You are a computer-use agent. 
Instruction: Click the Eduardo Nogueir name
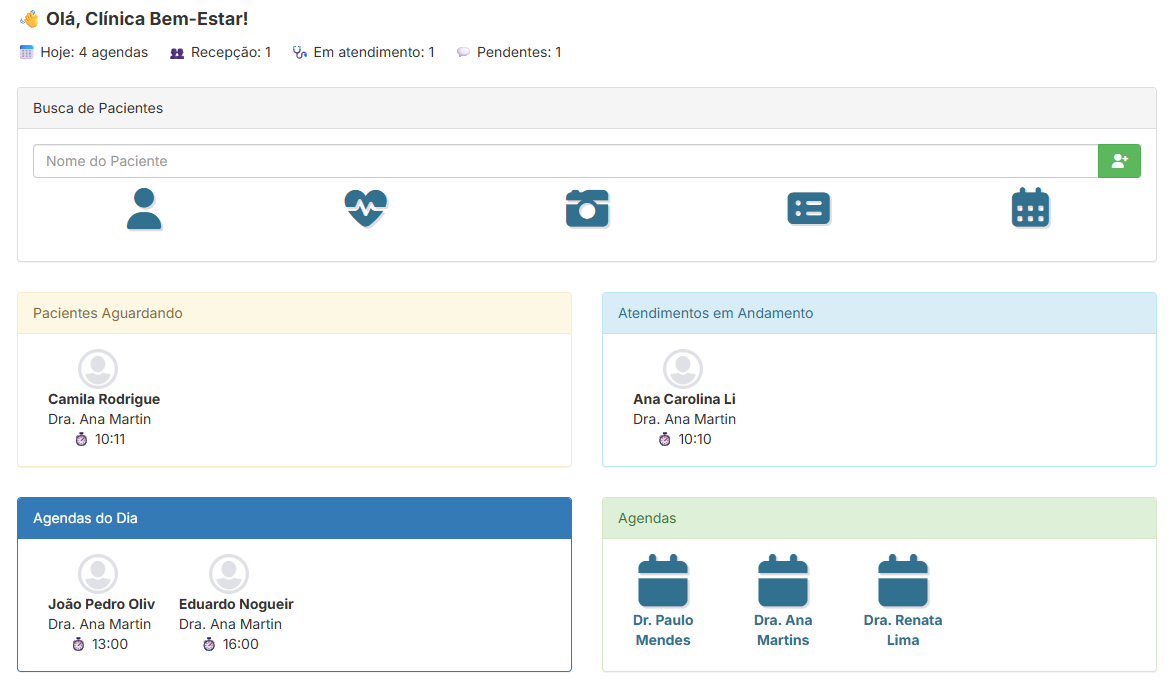236,604
